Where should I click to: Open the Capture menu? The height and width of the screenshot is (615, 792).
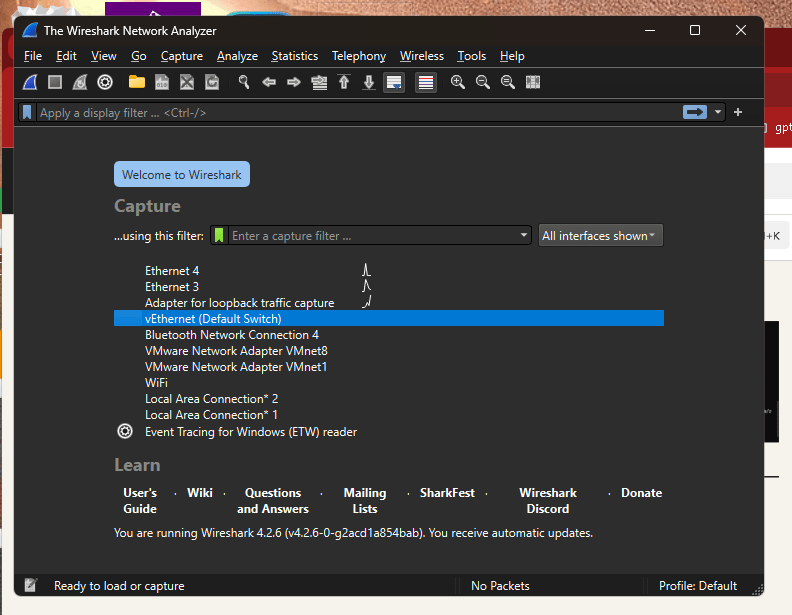point(182,56)
